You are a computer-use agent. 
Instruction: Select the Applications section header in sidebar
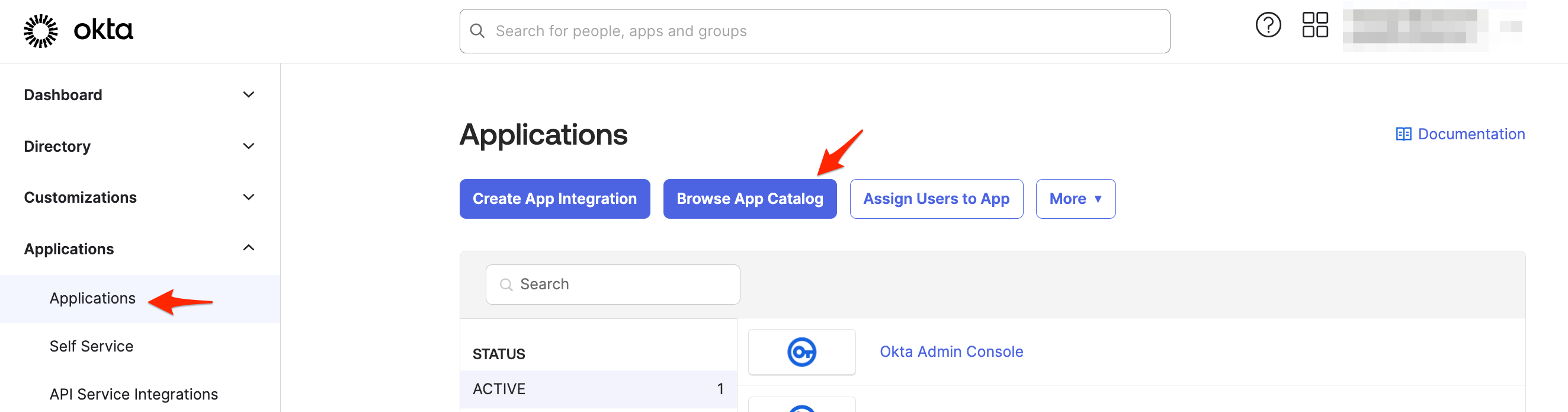pos(69,249)
